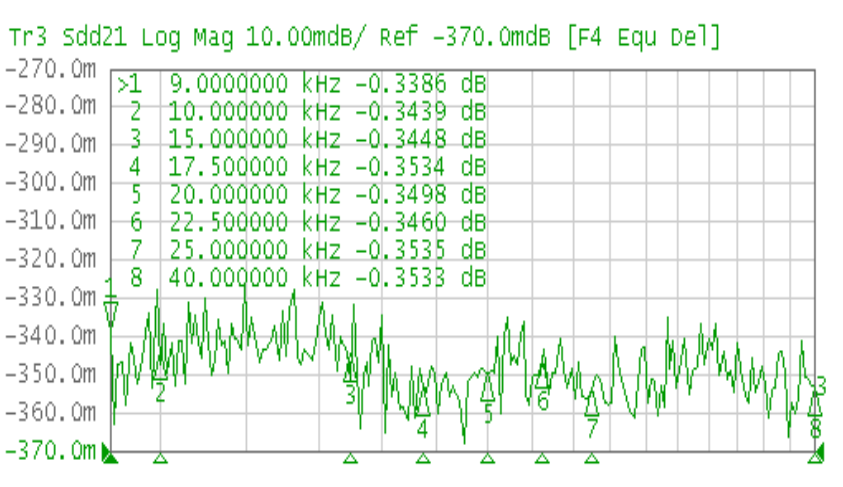Select the 22.500000 kHz marker 6 table row

300,221
